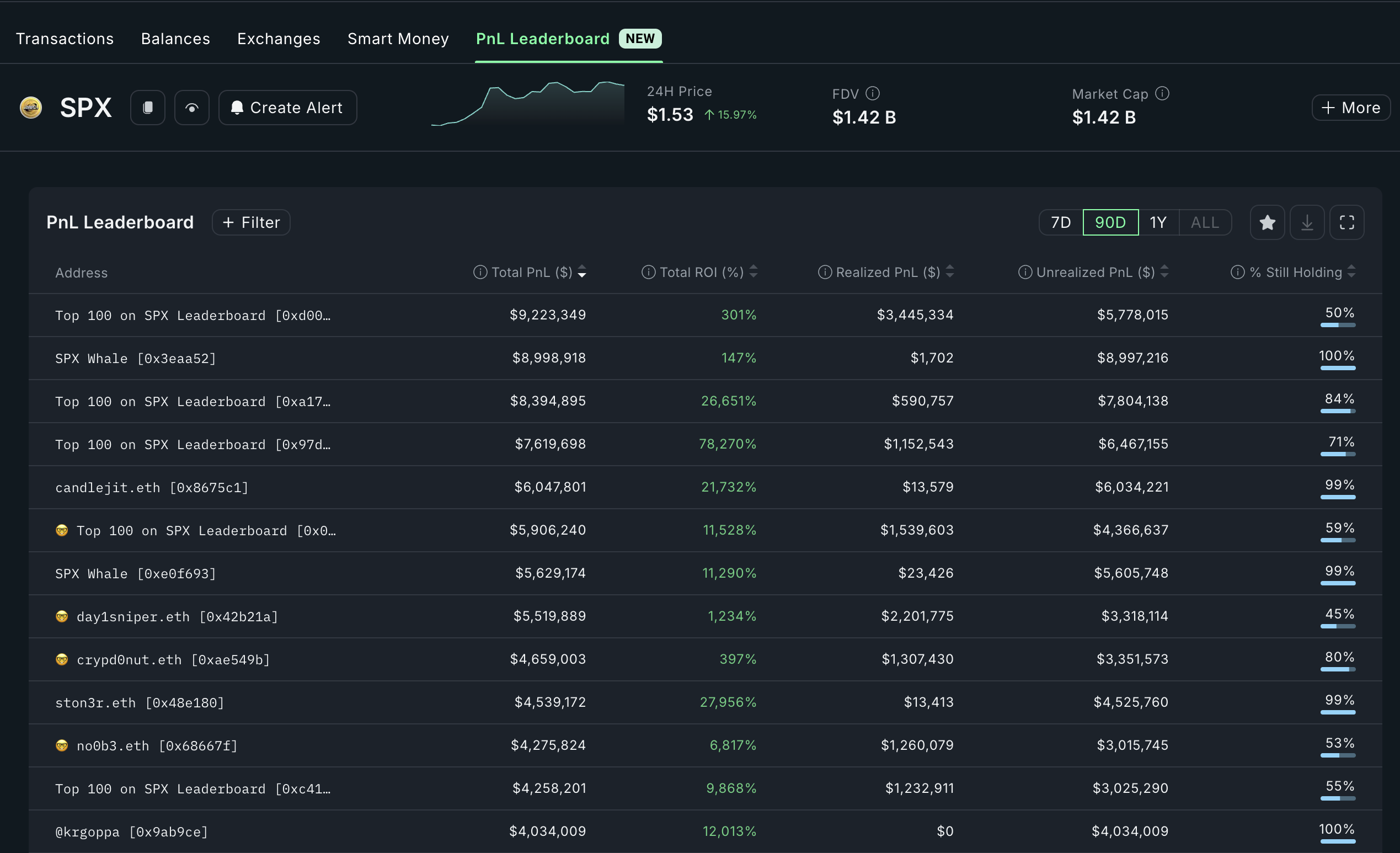Open the Exchanges tab
1400x853 pixels.
(279, 39)
